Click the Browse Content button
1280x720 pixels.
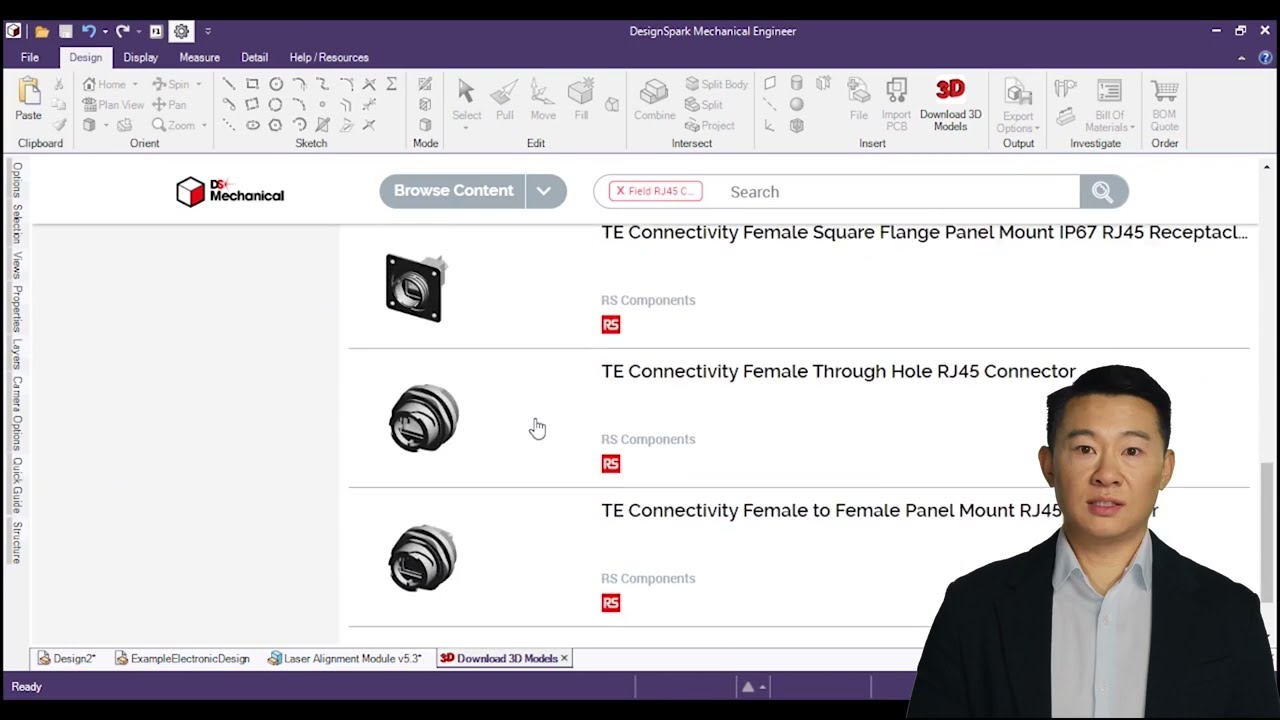click(x=453, y=191)
